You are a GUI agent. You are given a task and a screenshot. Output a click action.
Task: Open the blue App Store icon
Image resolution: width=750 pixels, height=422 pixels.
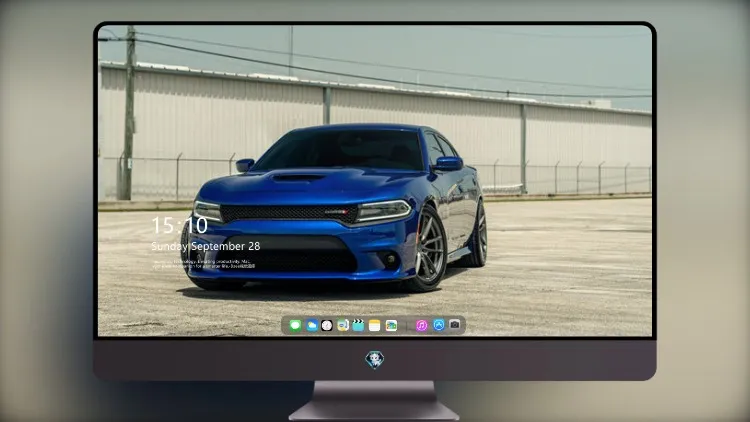(x=439, y=325)
